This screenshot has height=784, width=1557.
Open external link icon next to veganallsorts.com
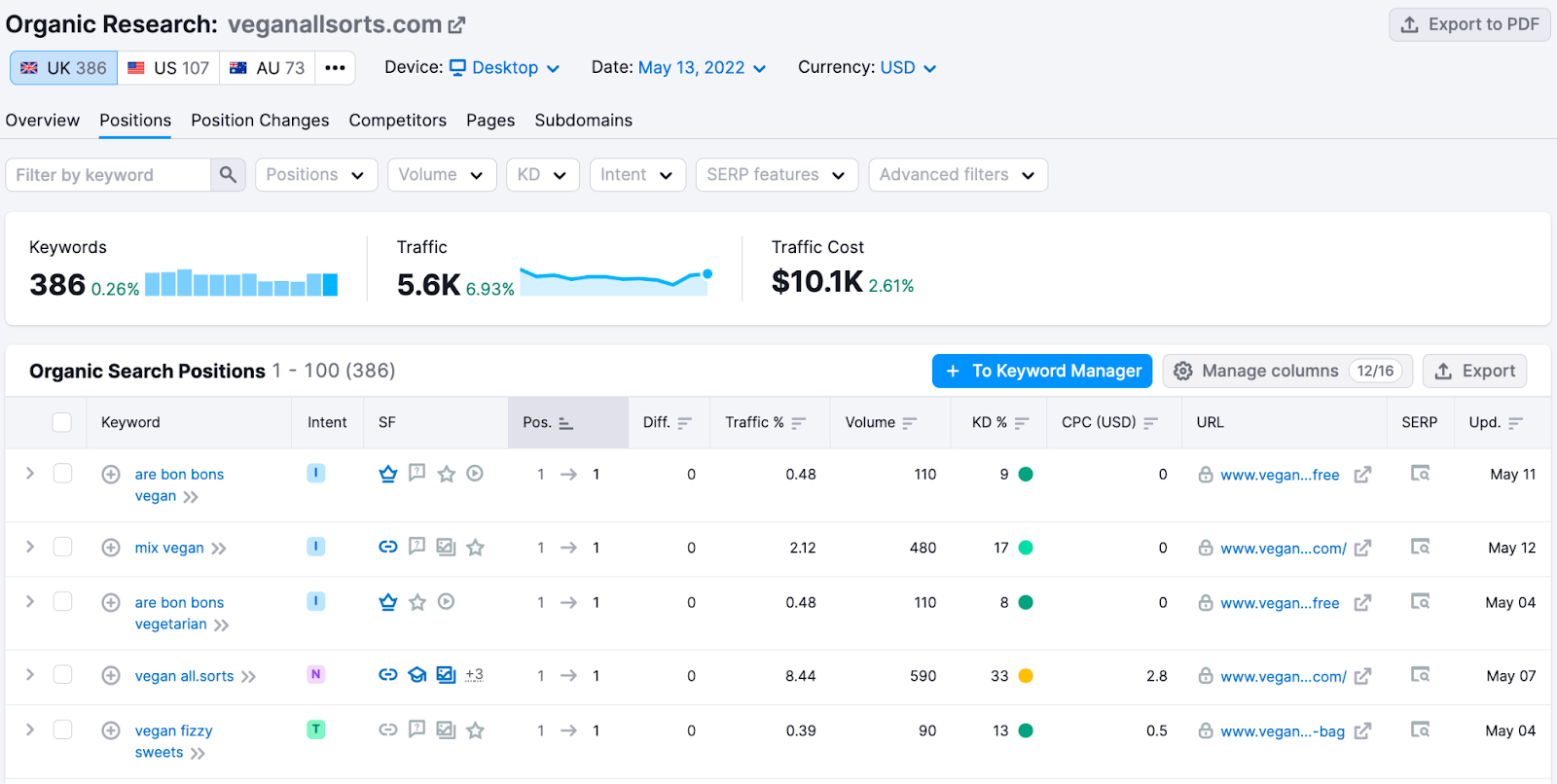[x=456, y=25]
